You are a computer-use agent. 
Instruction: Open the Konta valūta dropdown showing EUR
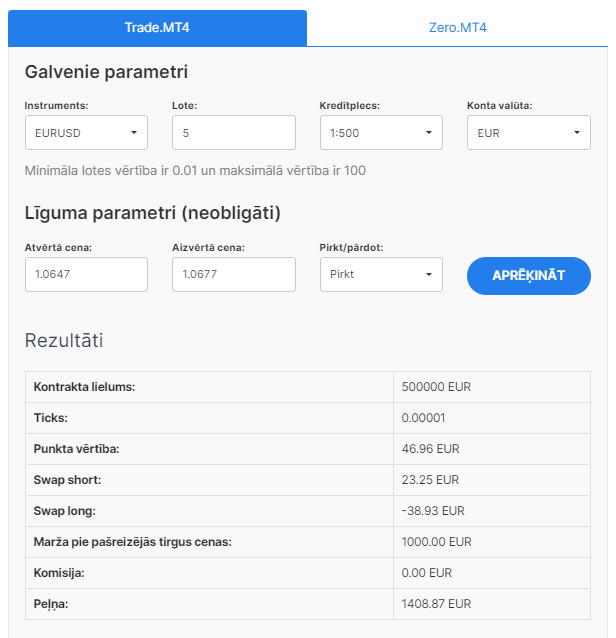[529, 133]
